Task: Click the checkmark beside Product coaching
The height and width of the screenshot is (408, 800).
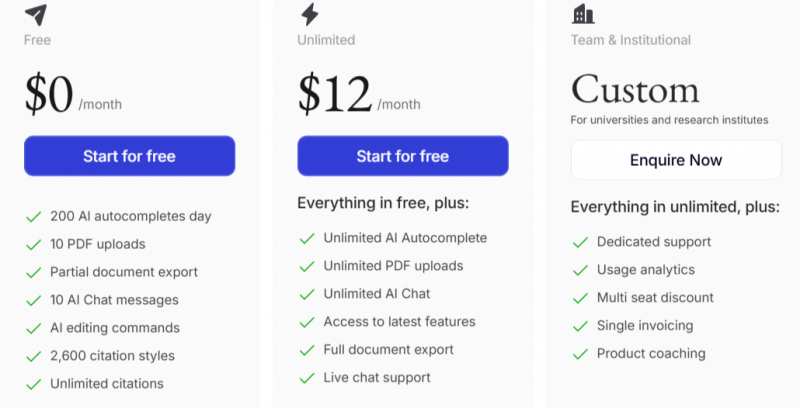Action: [581, 354]
